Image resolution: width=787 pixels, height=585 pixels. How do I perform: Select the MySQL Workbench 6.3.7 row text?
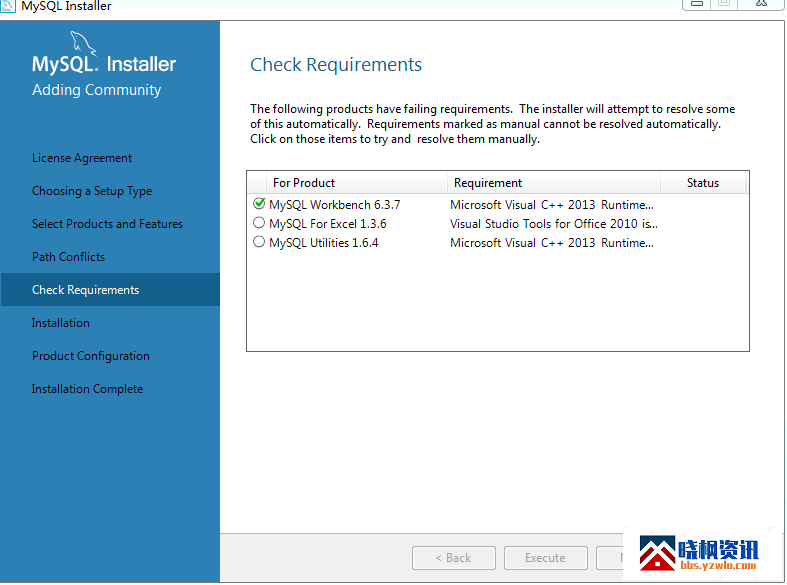tap(335, 205)
